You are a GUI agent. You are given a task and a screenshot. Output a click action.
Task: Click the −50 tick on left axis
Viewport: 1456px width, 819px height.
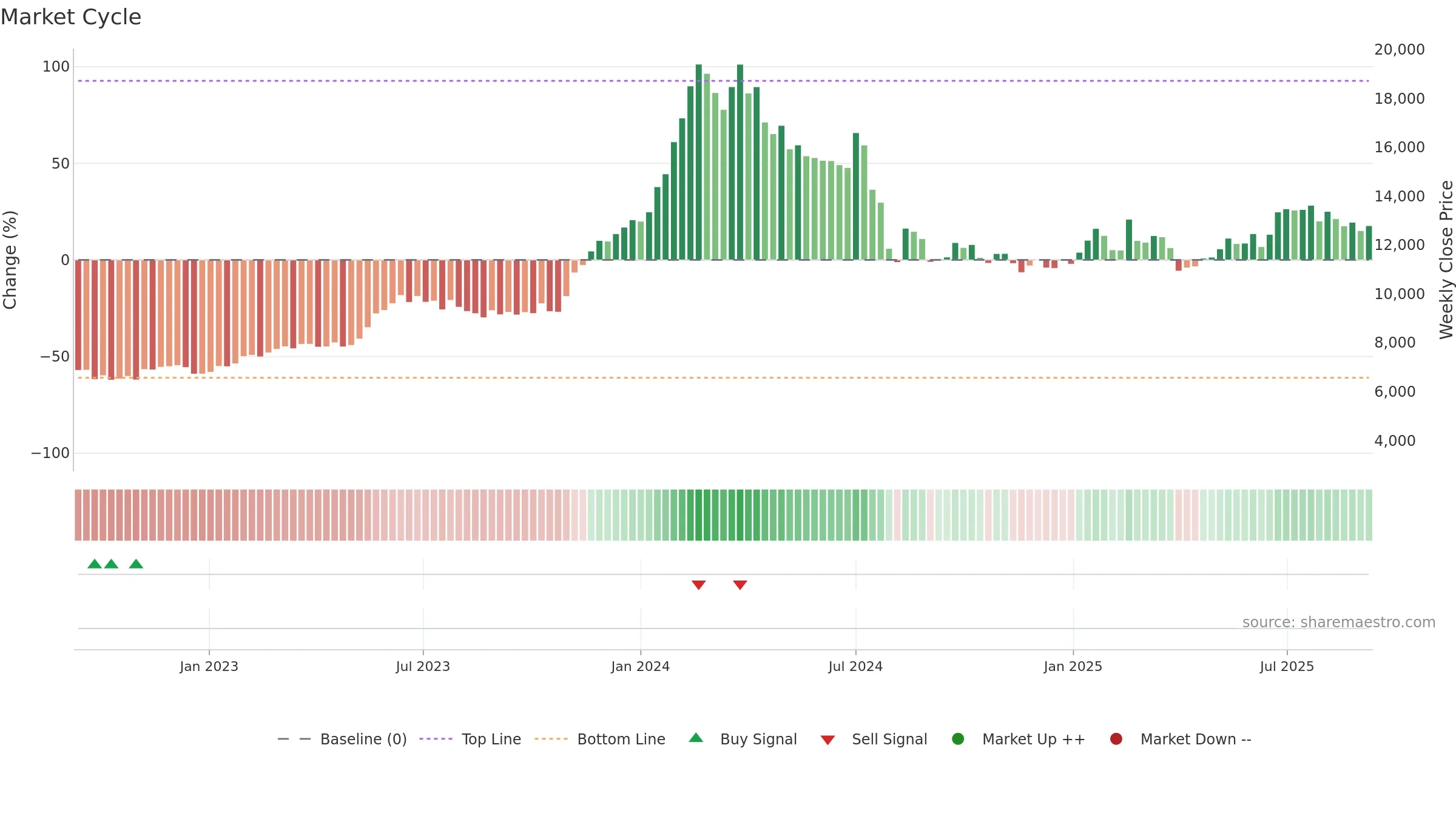pyautogui.click(x=55, y=357)
